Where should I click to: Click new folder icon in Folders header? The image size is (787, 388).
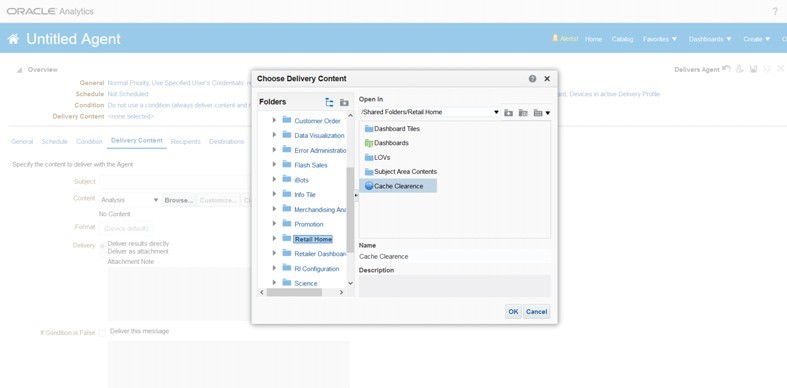[344, 102]
